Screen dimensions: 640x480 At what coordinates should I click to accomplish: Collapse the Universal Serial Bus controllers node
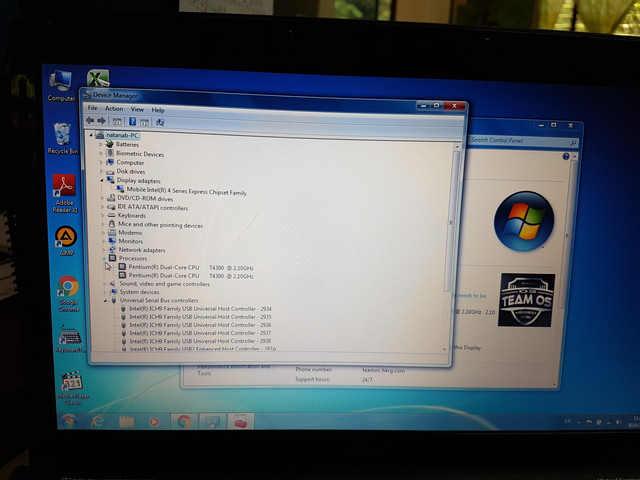pos(105,300)
